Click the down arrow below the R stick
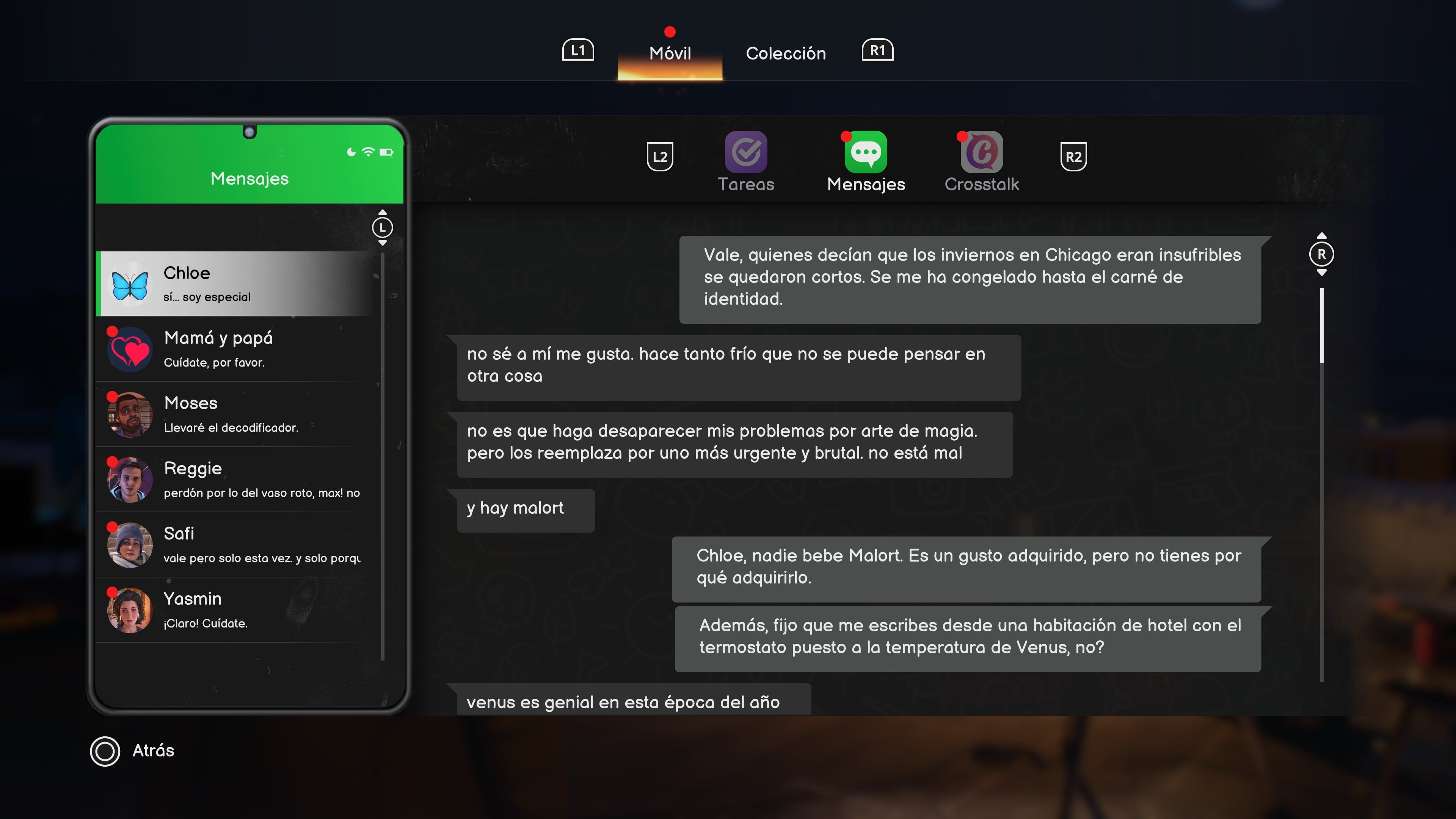The width and height of the screenshot is (1456, 819). pyautogui.click(x=1321, y=273)
